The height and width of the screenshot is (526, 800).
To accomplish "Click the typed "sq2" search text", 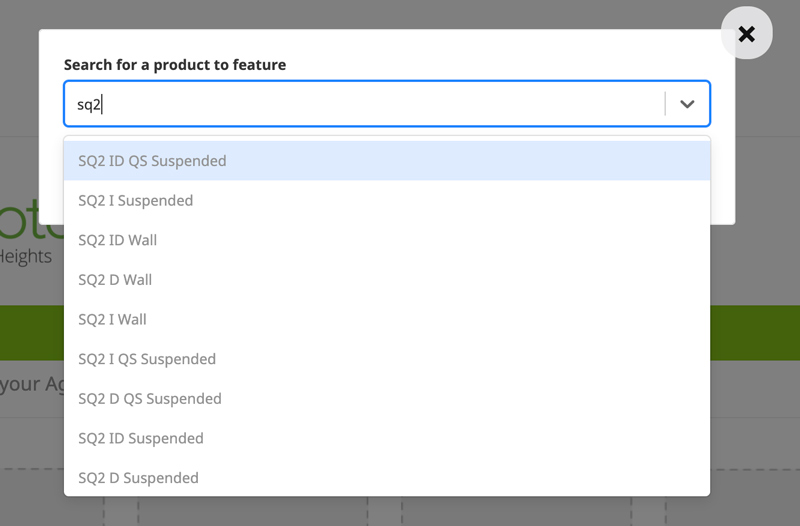I will [89, 104].
